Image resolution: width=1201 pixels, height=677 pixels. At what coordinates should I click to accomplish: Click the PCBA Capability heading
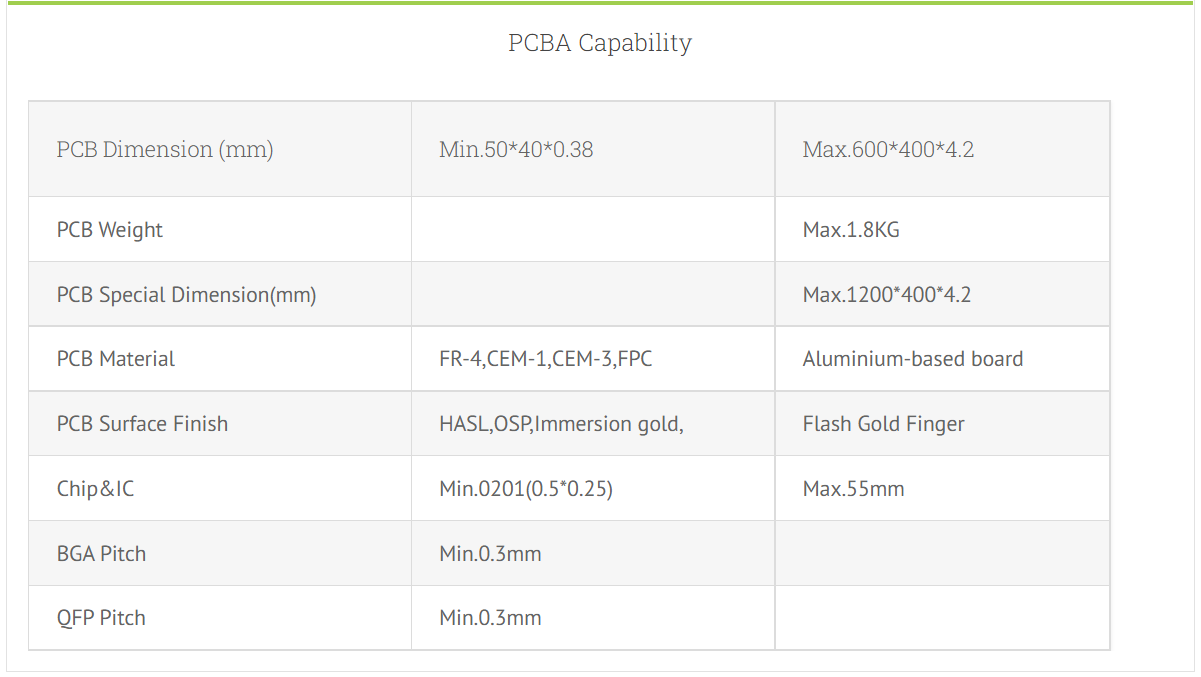(x=600, y=43)
